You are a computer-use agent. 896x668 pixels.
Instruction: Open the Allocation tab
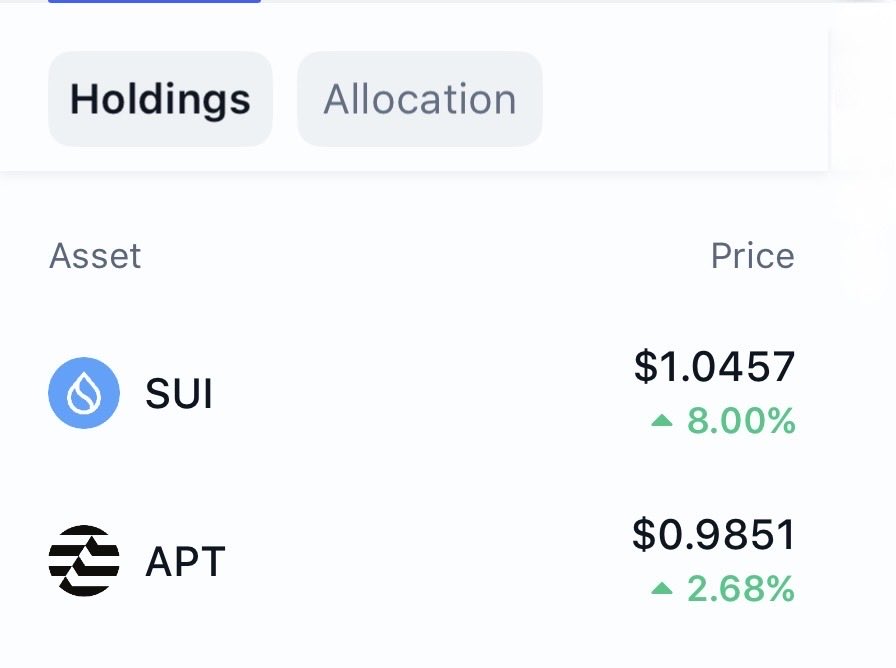pyautogui.click(x=420, y=99)
